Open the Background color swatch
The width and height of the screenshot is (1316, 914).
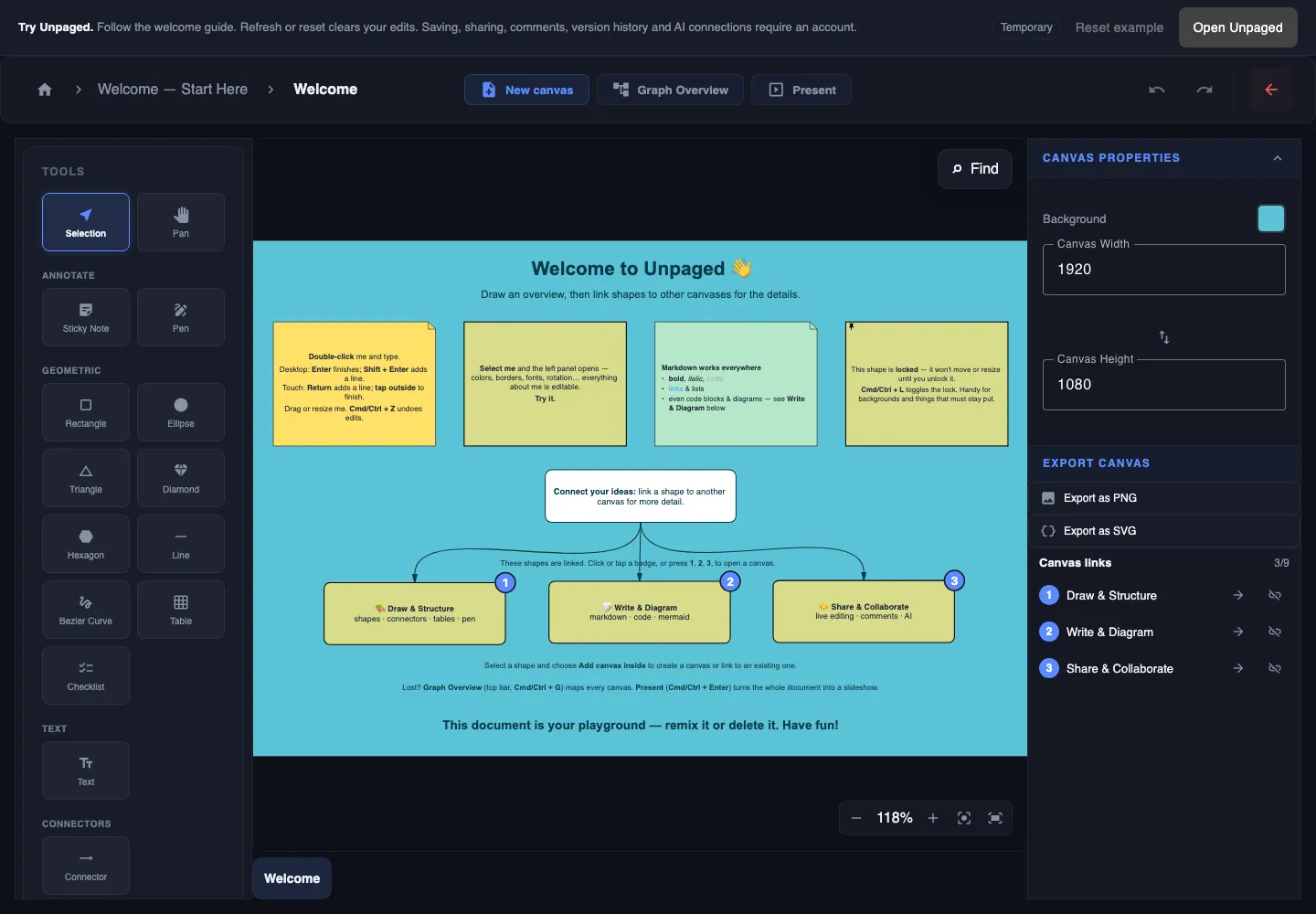click(x=1271, y=218)
